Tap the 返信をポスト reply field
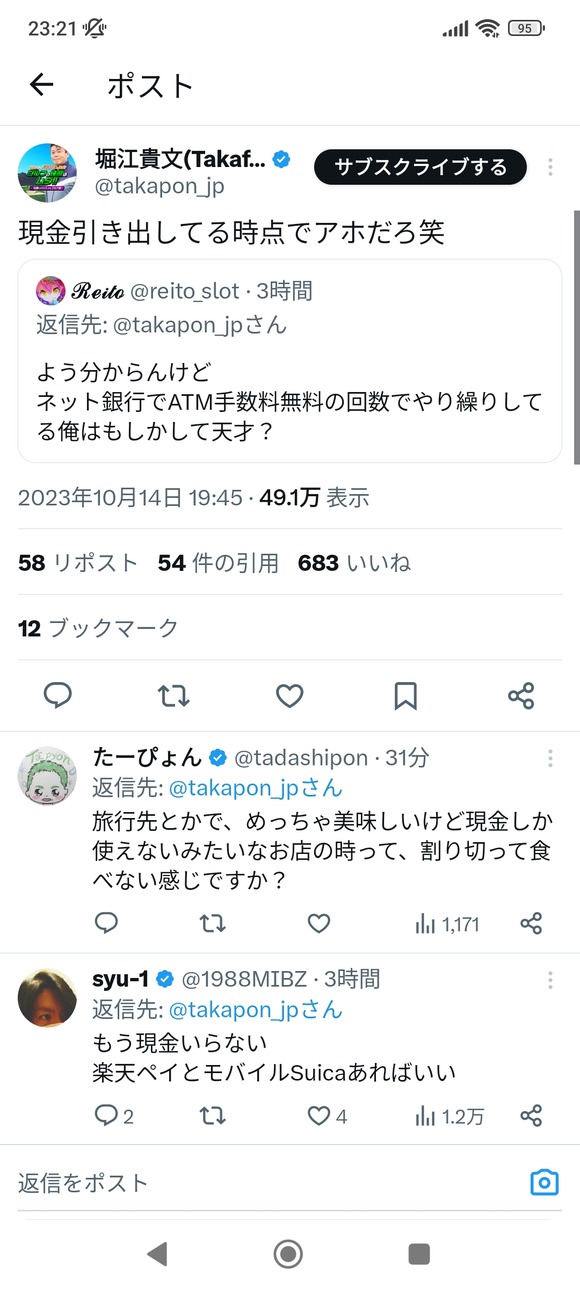 pyautogui.click(x=200, y=1181)
